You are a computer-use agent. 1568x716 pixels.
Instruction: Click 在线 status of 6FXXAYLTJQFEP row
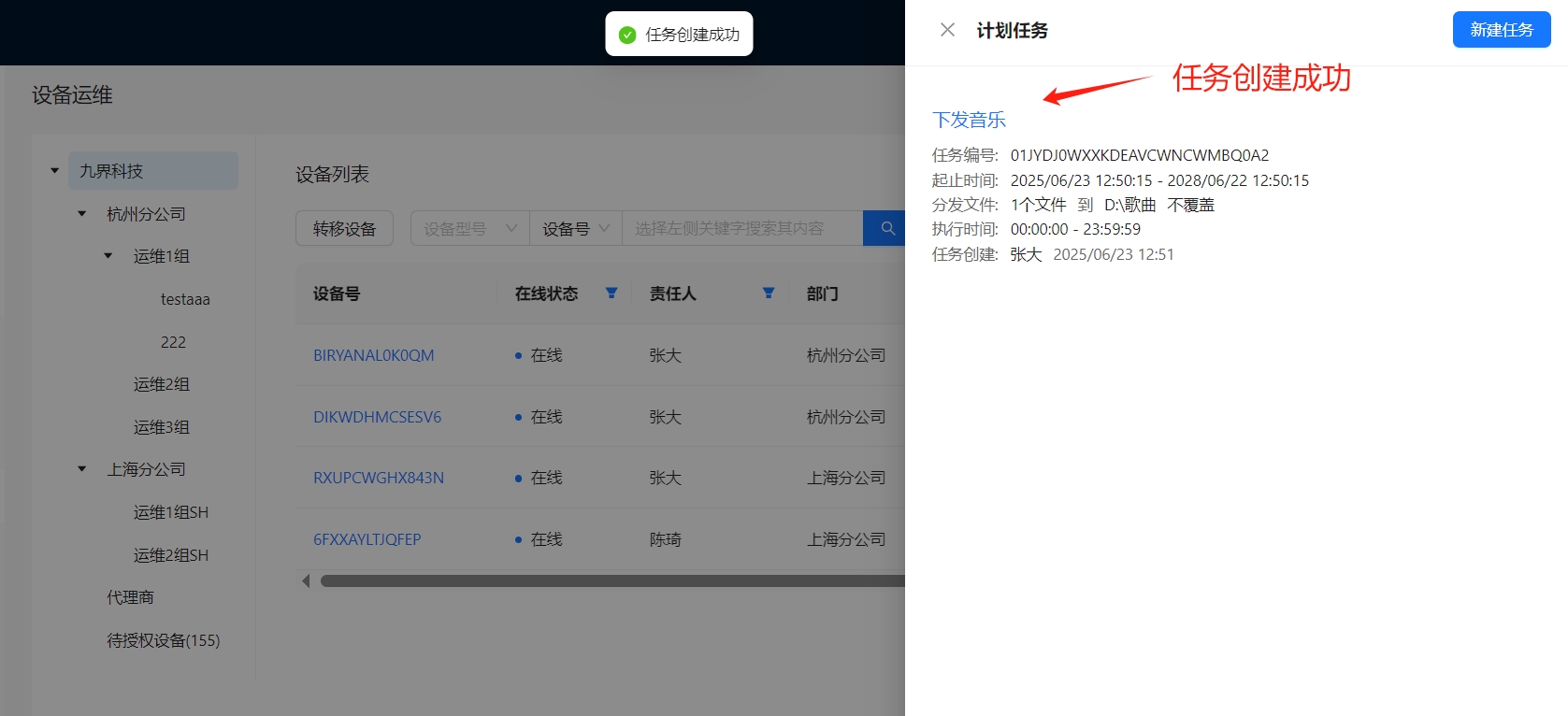546,539
